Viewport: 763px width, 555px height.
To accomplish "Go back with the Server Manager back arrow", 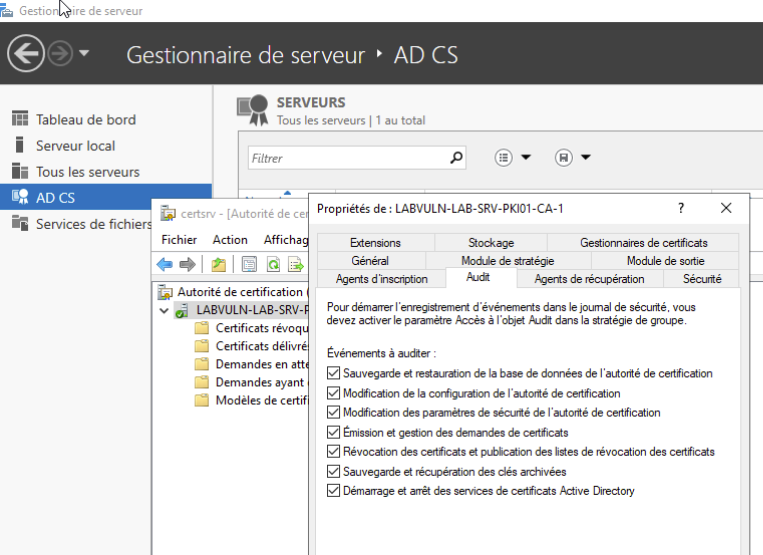I will click(x=26, y=54).
